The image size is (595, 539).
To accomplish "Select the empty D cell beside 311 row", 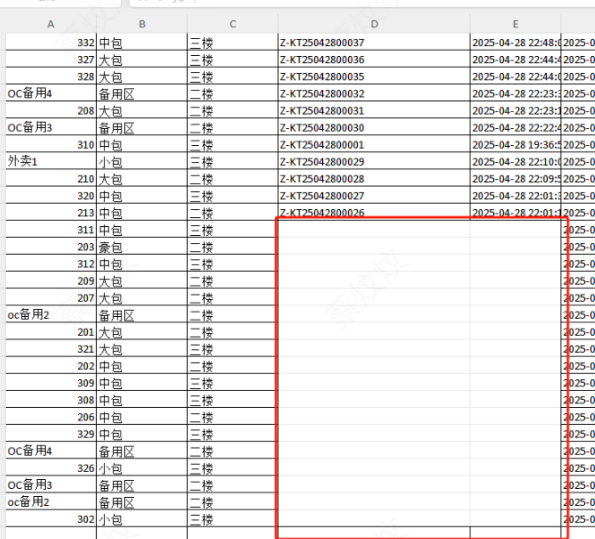I will pos(374,230).
